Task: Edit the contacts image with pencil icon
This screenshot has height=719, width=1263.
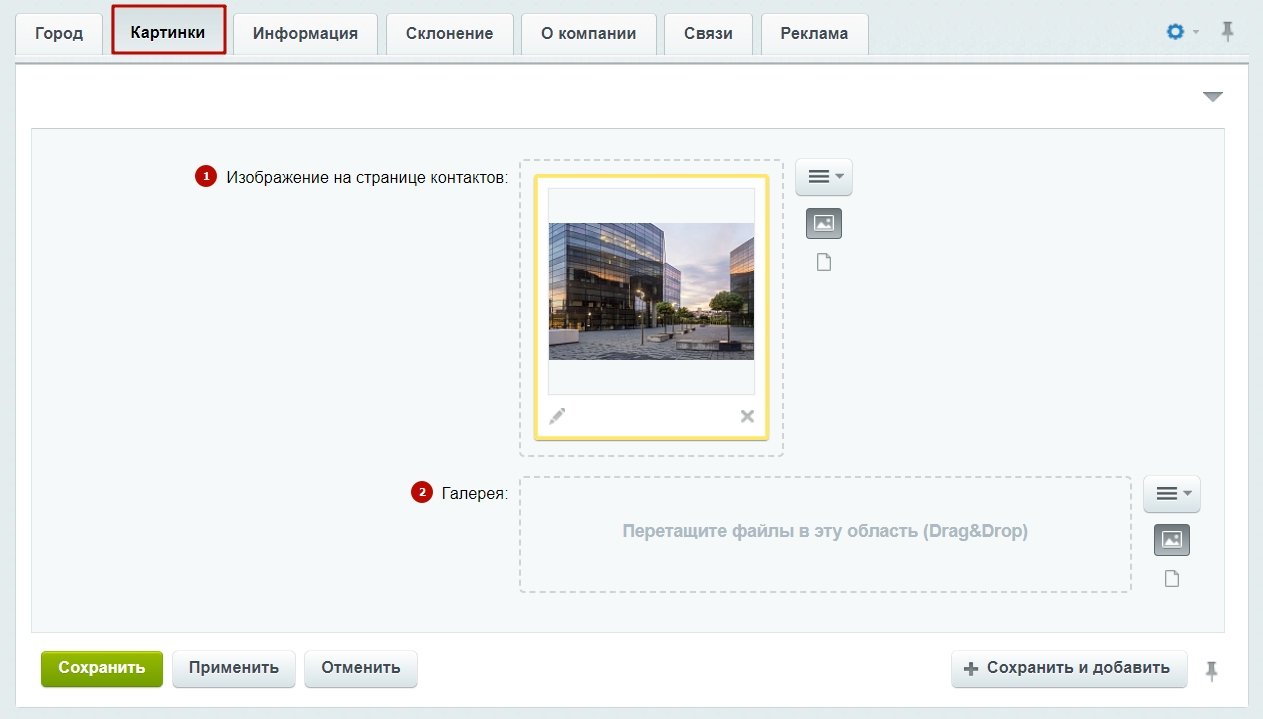Action: coord(557,416)
